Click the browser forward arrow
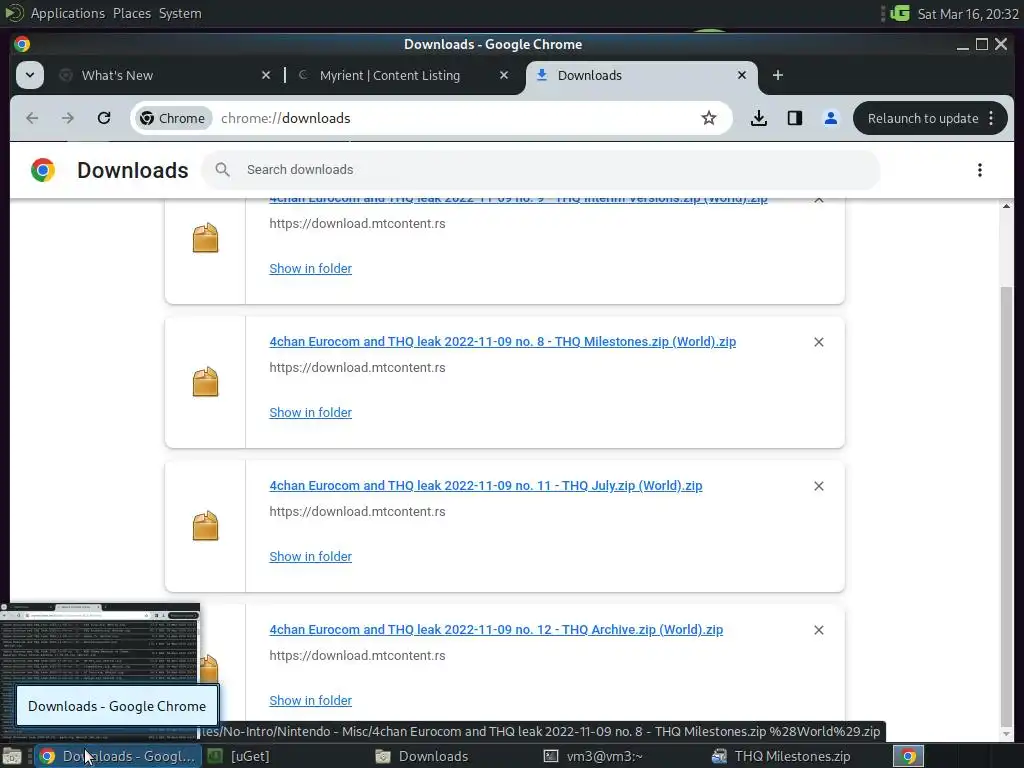Image resolution: width=1024 pixels, height=768 pixels. 68,118
